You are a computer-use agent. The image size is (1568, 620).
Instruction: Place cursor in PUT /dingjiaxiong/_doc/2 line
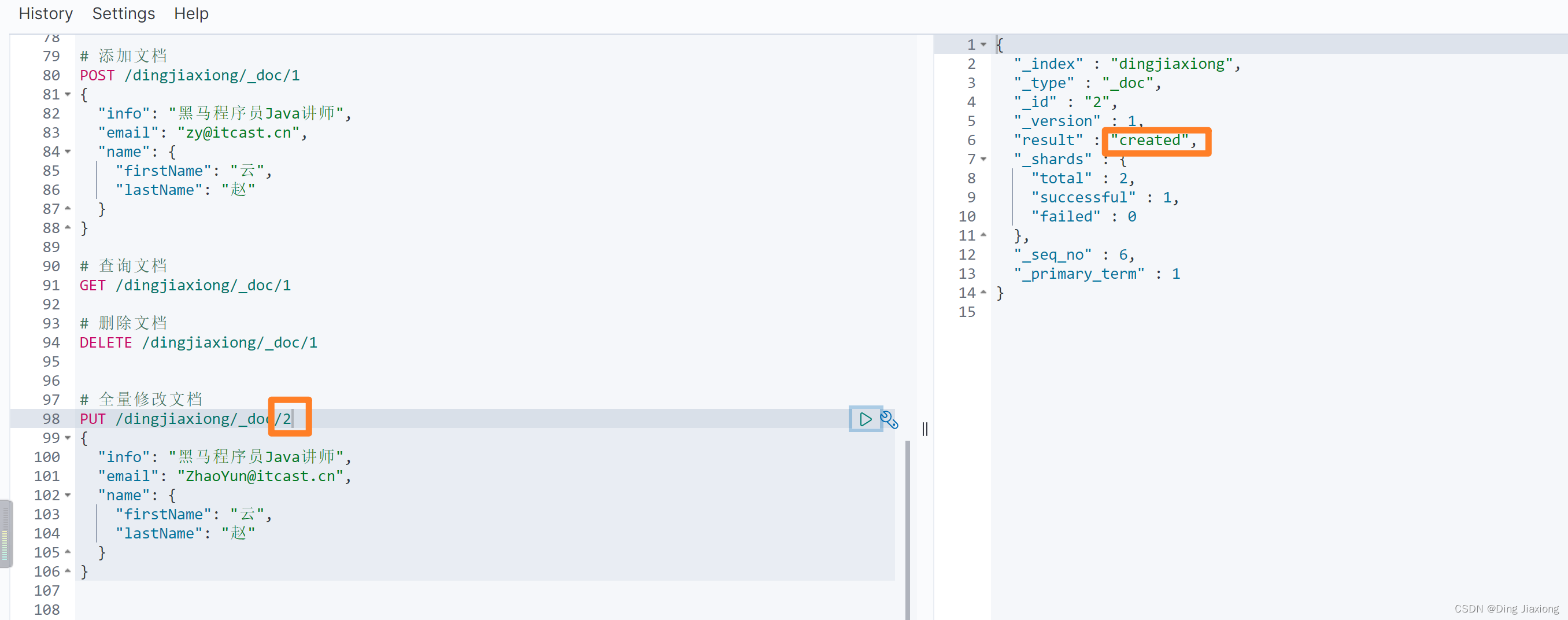pos(186,419)
